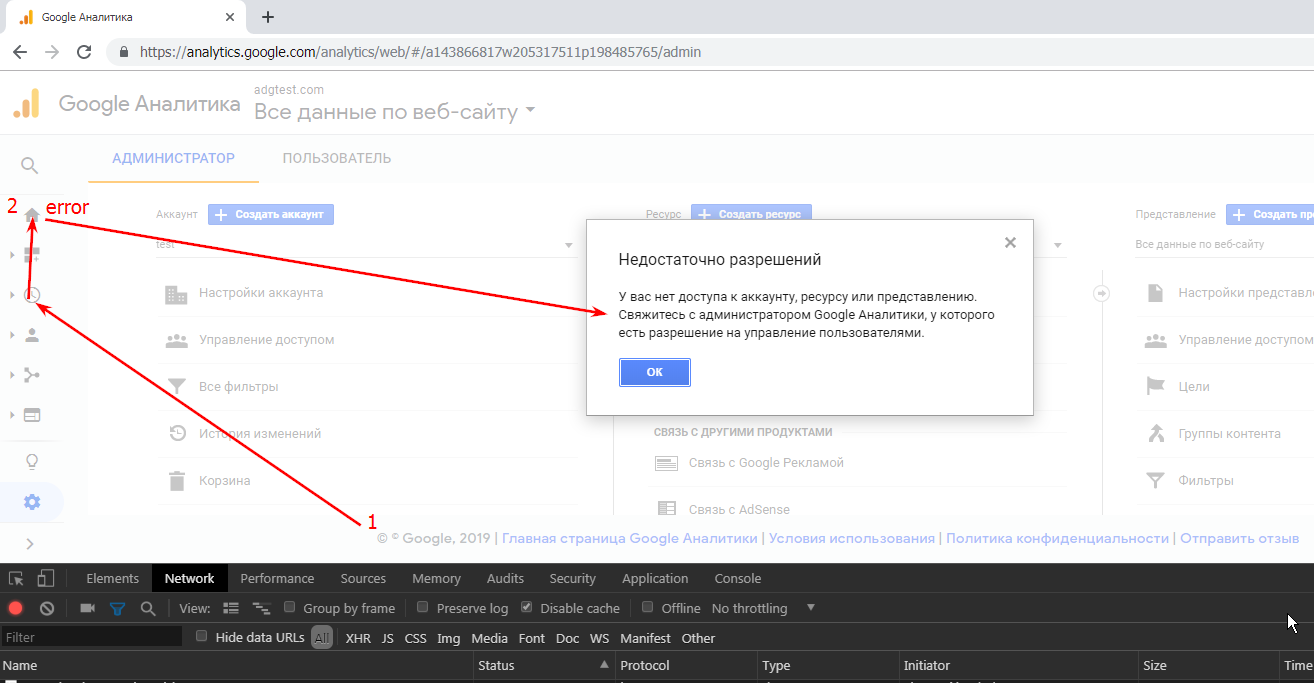Expand the sidebar with bottom chevron arrow
This screenshot has width=1314, height=683.
(x=30, y=543)
